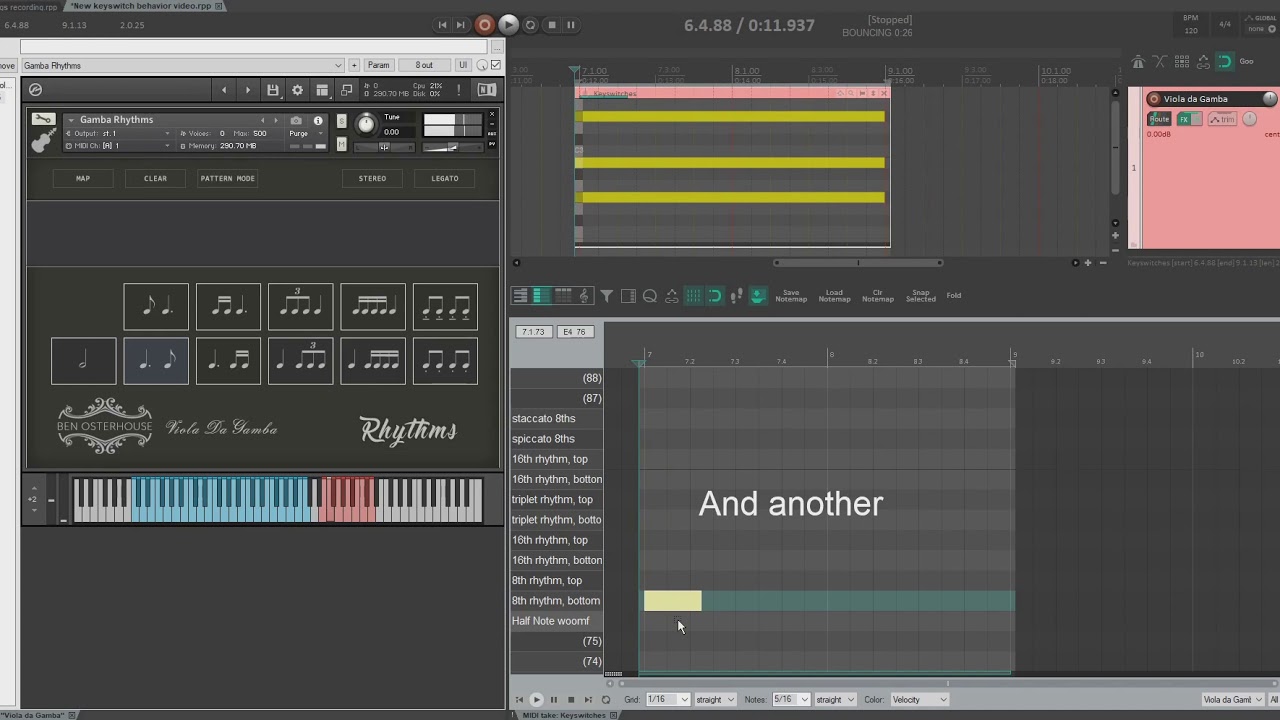The image size is (1280, 720).
Task: Select the dotted quarter-eighth rhythm pattern
Action: [x=156, y=361]
